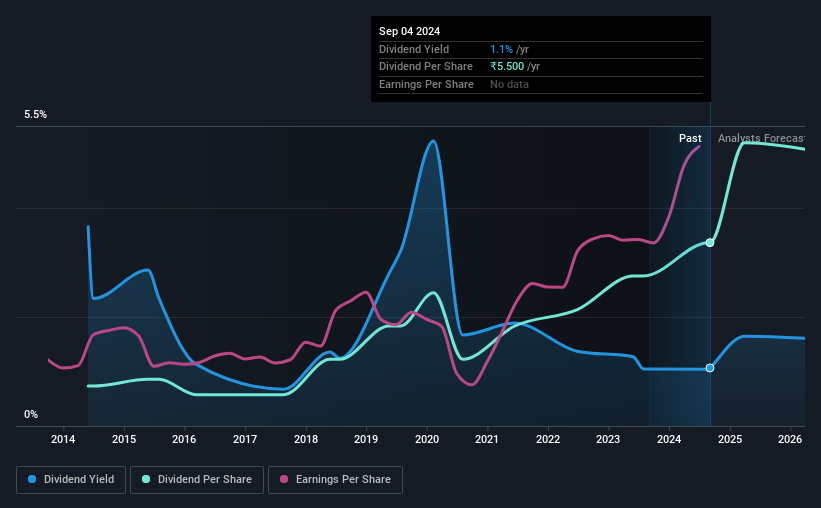The width and height of the screenshot is (821, 508).
Task: Toggle the Dividend Per Share legend series
Action: click(x=197, y=480)
